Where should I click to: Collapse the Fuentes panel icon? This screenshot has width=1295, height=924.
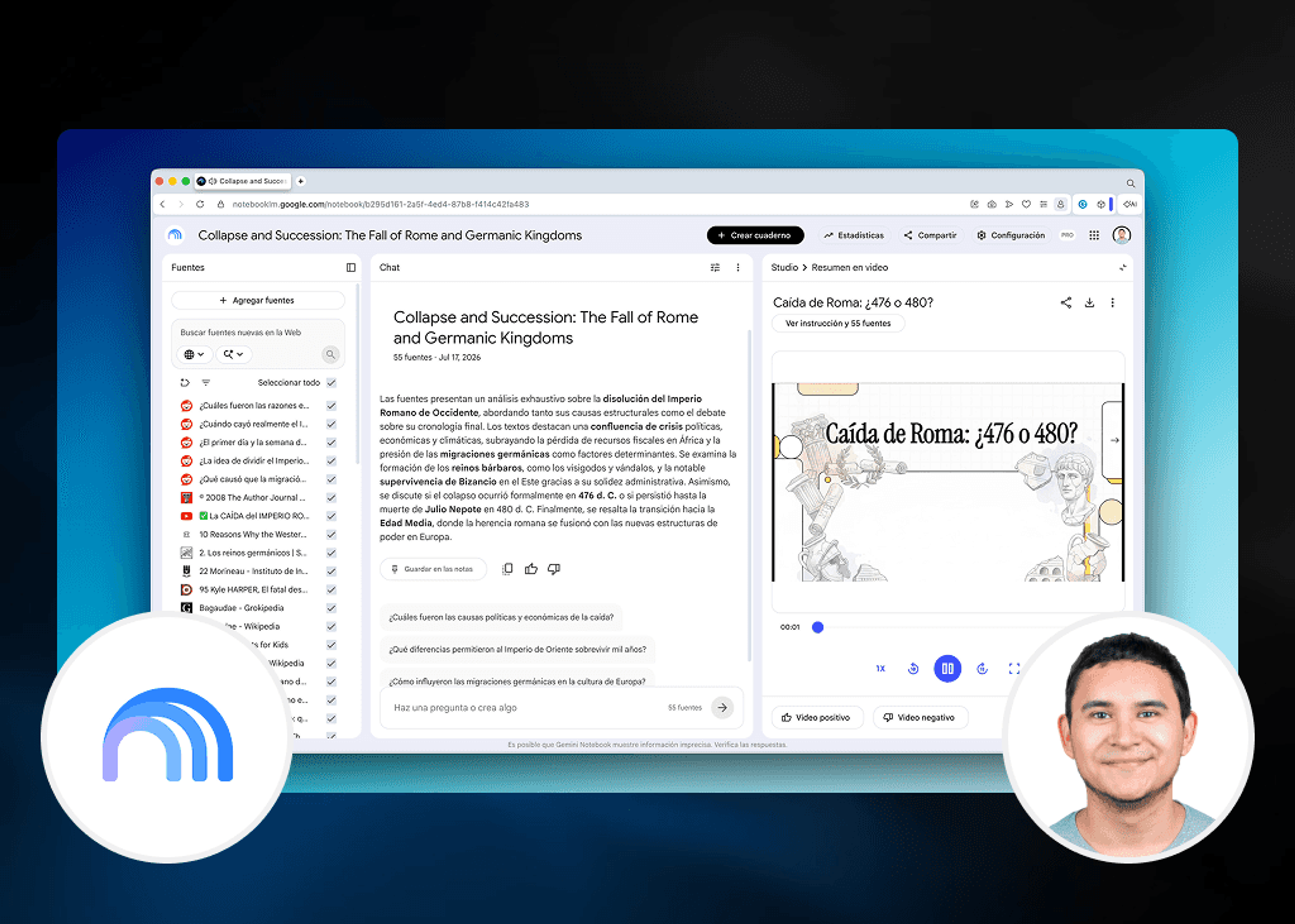351,267
